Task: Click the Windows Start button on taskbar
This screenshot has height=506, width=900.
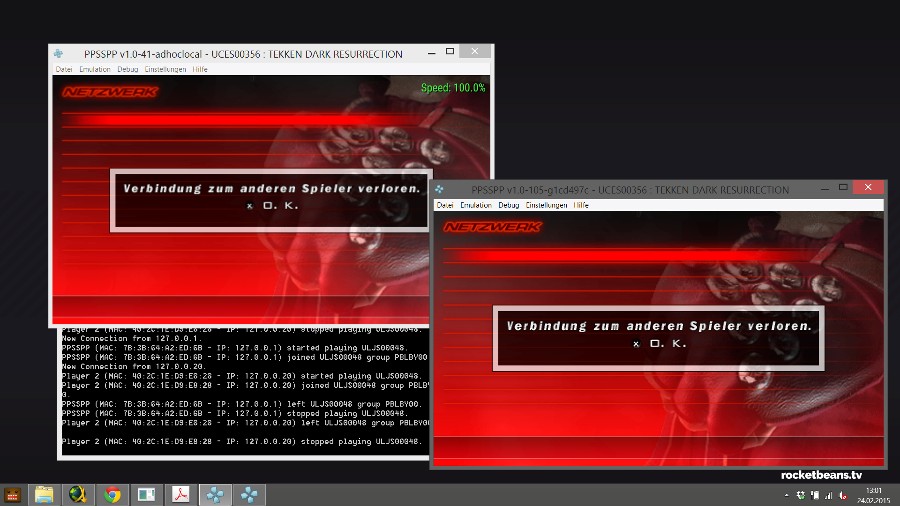Action: coord(13,494)
